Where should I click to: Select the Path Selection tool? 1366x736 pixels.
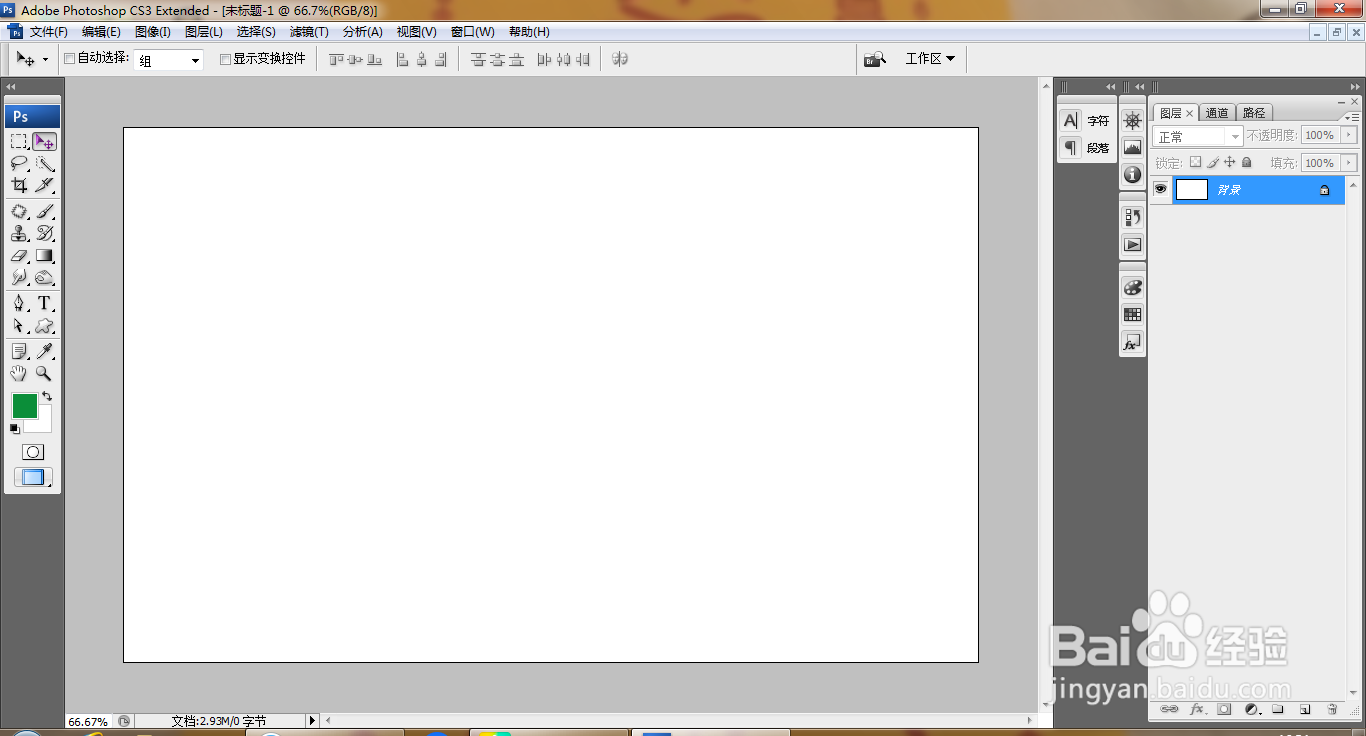[19, 326]
